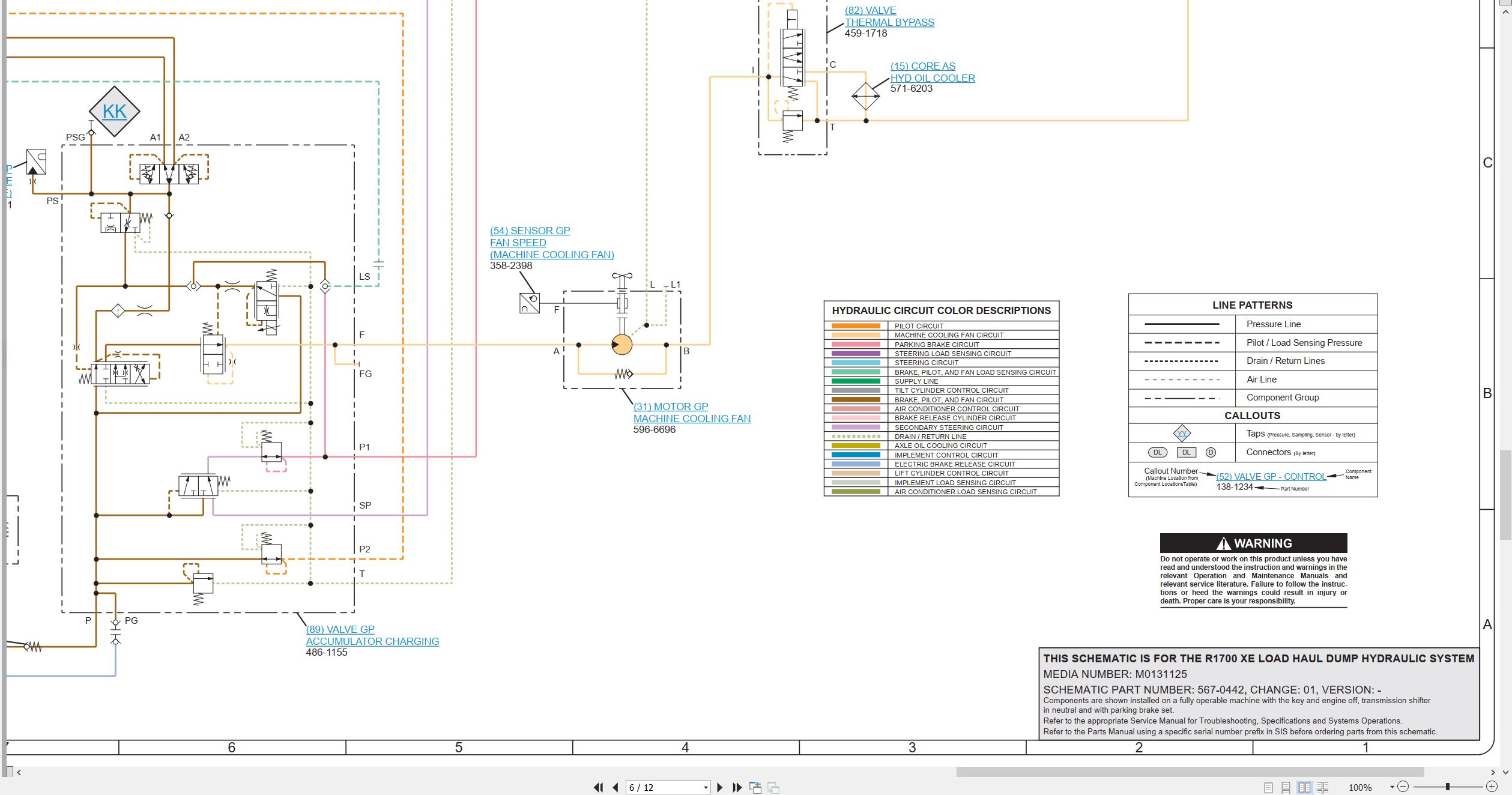
Task: Click the 'Pressure Line' legend entry
Action: coord(1274,324)
